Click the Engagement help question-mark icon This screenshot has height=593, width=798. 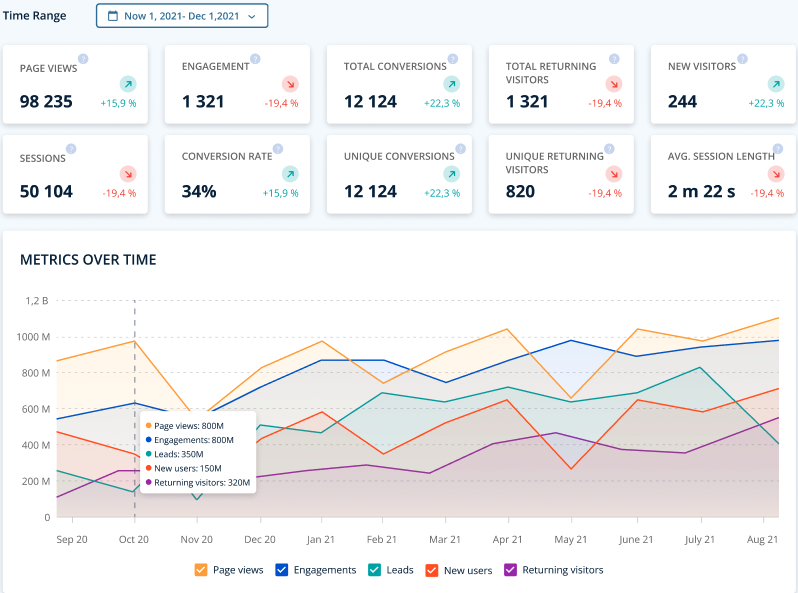point(255,59)
